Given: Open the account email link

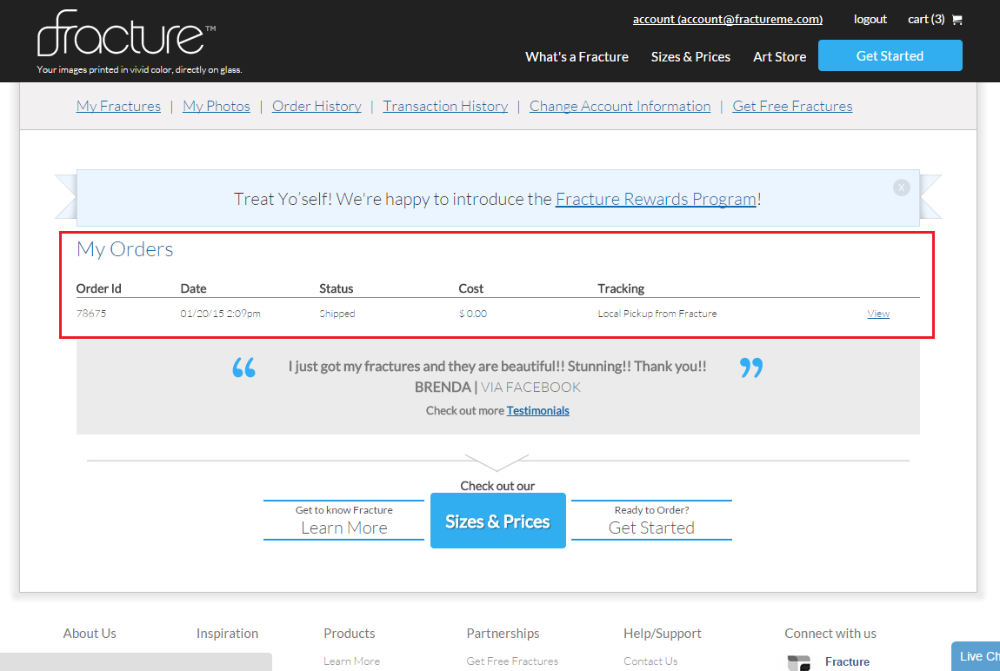Looking at the screenshot, I should pyautogui.click(x=727, y=19).
